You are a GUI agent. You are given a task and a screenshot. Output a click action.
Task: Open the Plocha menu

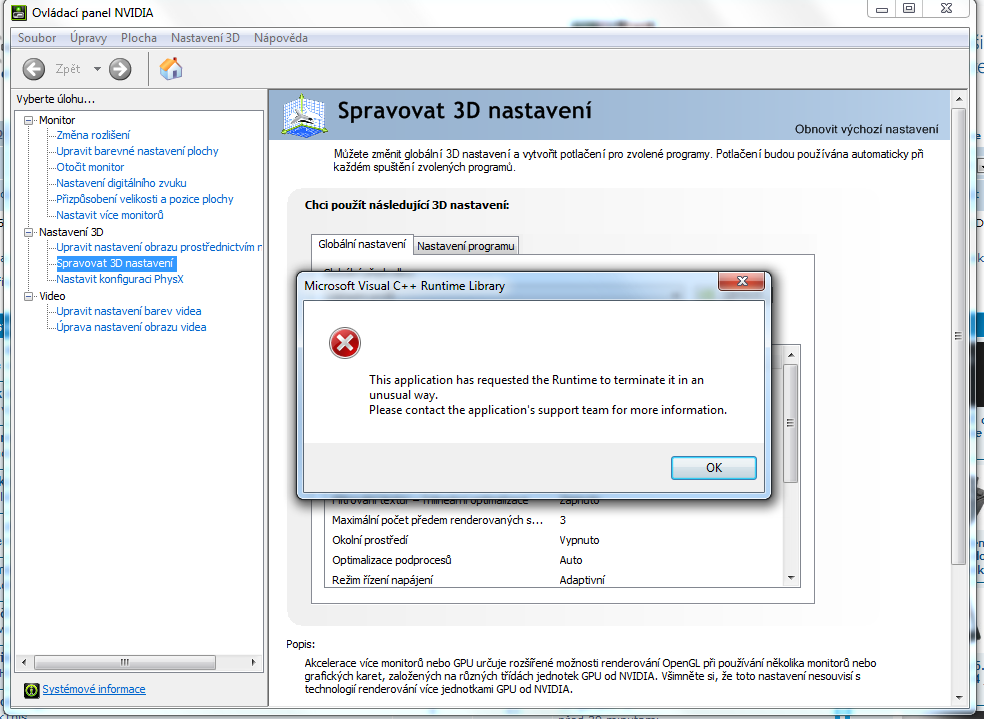[139, 38]
